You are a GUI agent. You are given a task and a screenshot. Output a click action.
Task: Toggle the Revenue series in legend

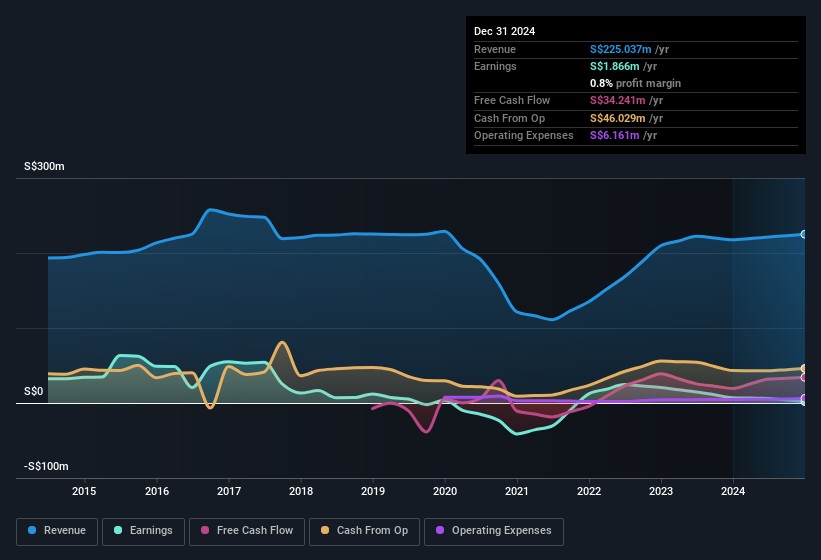(58, 530)
